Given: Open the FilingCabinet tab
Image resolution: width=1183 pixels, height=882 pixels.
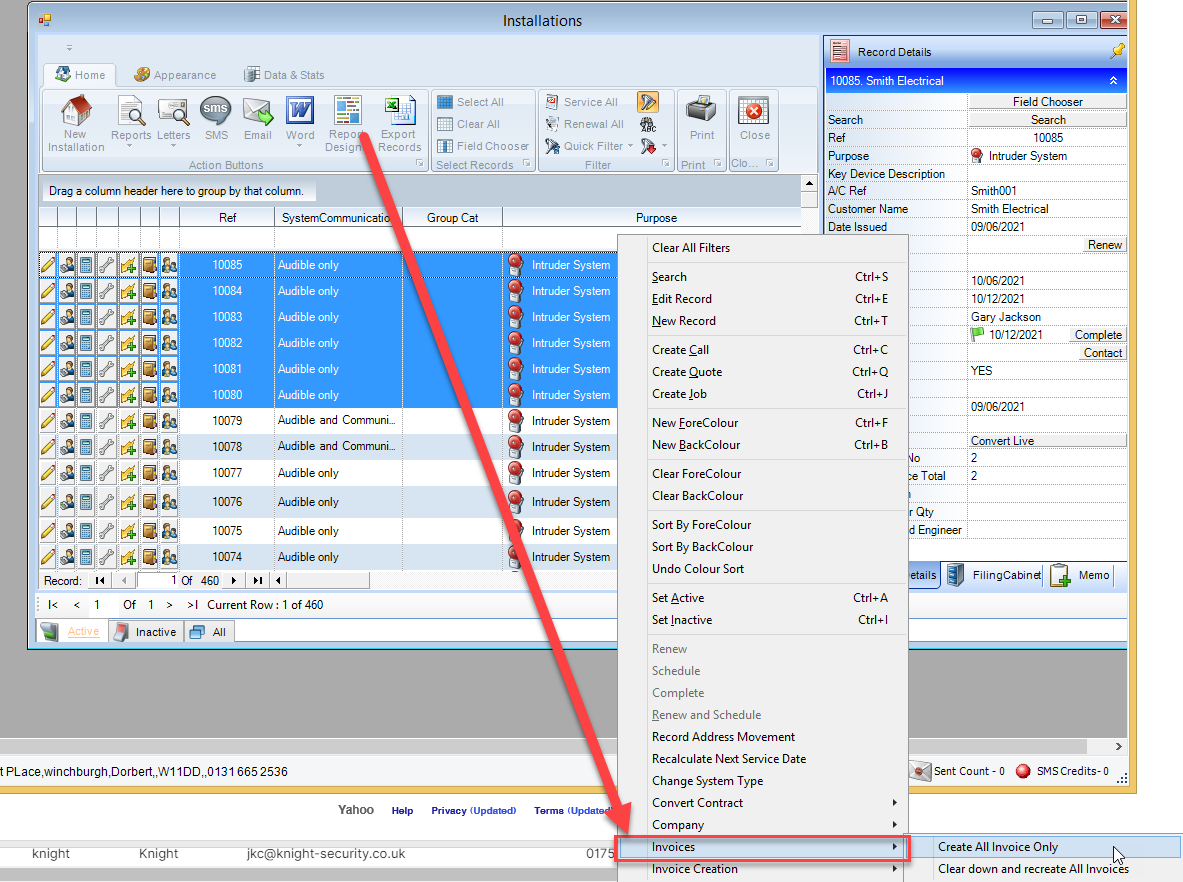Looking at the screenshot, I should pyautogui.click(x=993, y=575).
